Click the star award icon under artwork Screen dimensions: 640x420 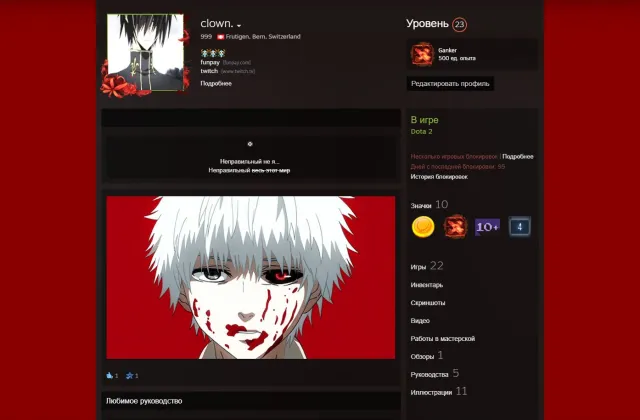point(129,376)
